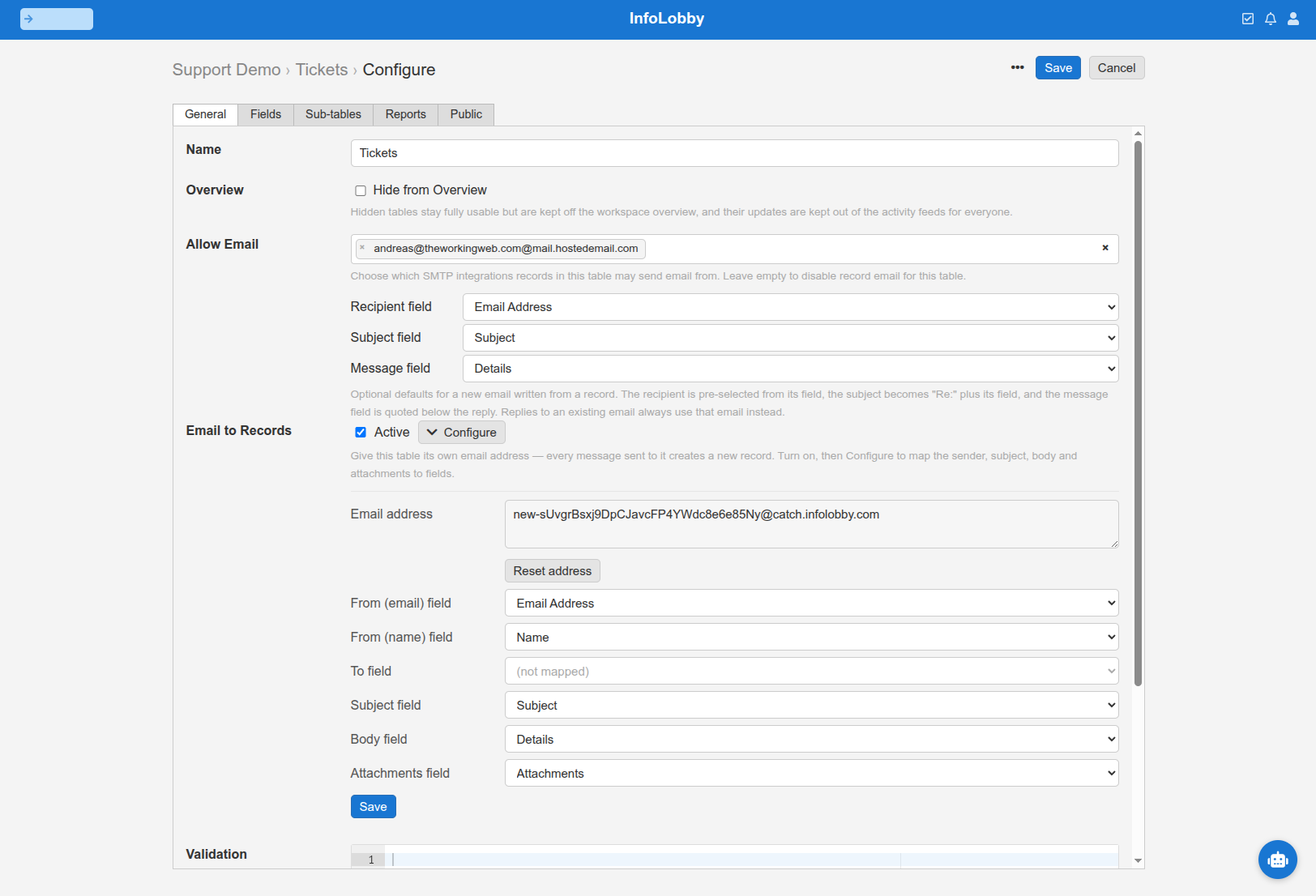The image size is (1316, 896).
Task: Switch to the Public tab
Action: pos(466,114)
